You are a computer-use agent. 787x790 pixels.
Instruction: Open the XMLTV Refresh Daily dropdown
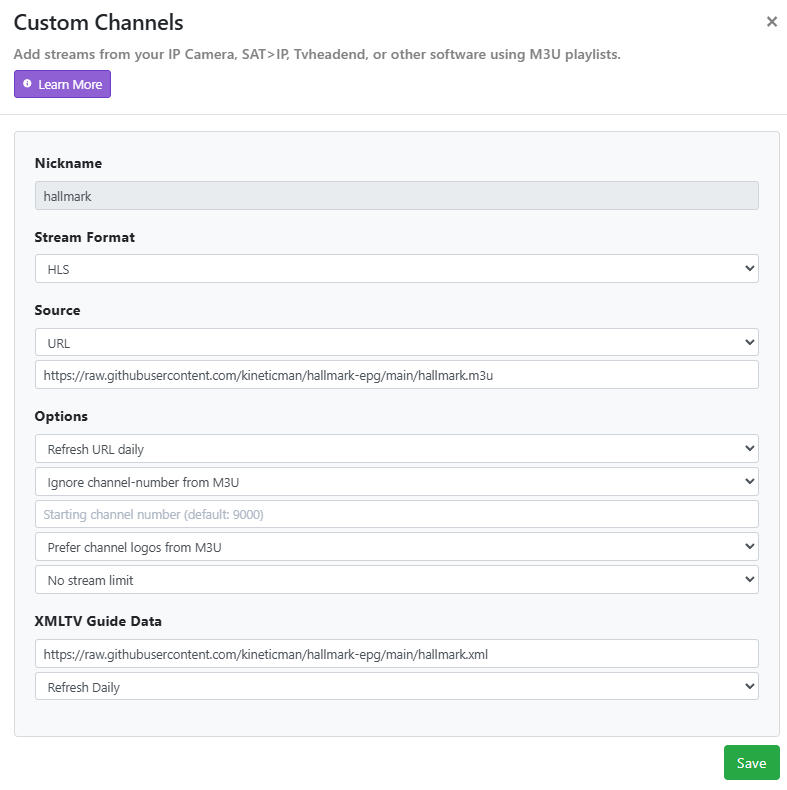396,687
